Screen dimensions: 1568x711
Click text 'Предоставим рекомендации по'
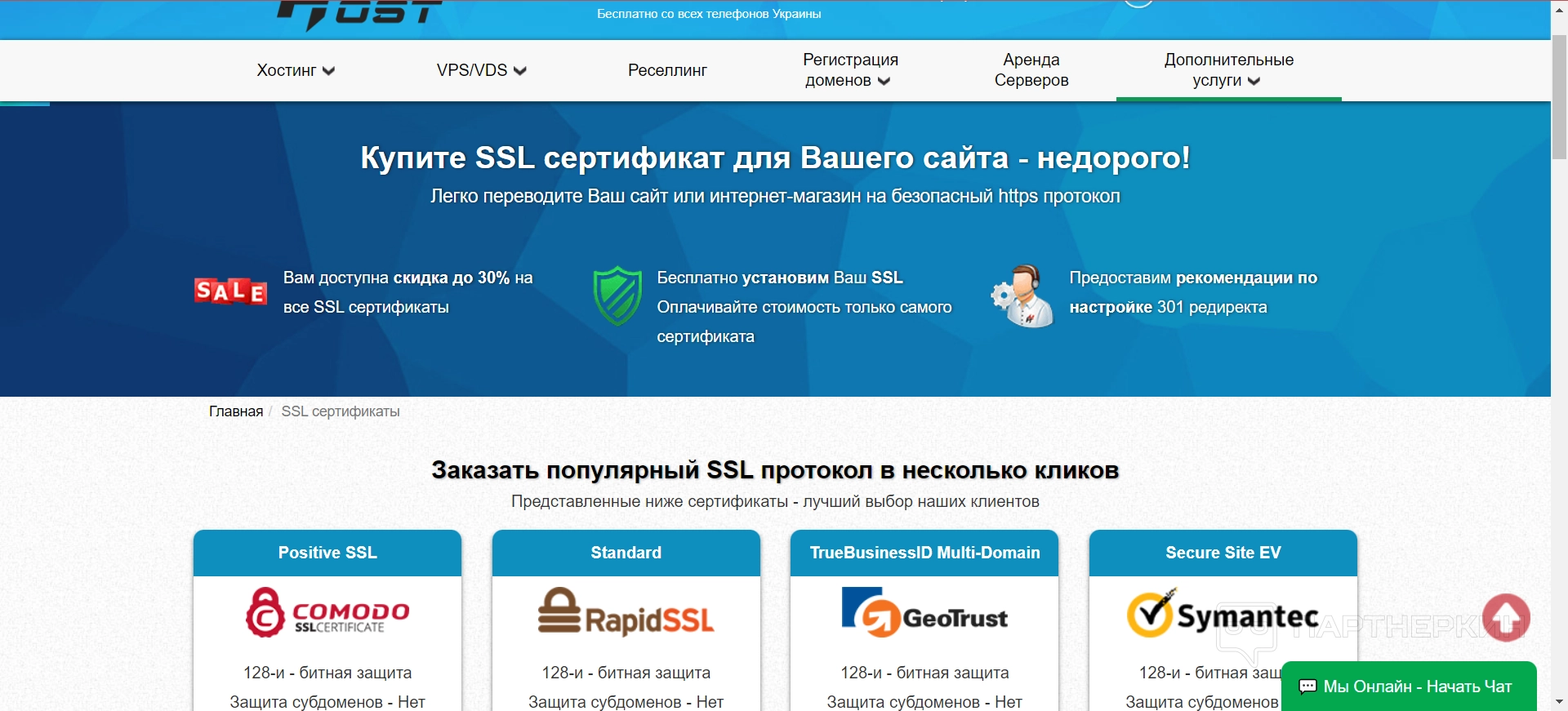tap(1193, 278)
